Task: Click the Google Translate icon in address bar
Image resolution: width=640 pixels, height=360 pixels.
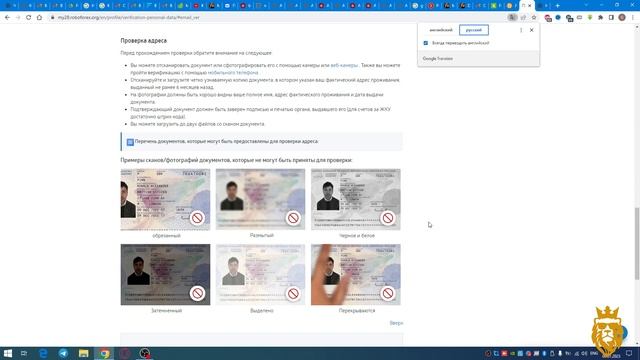Action: [x=512, y=18]
